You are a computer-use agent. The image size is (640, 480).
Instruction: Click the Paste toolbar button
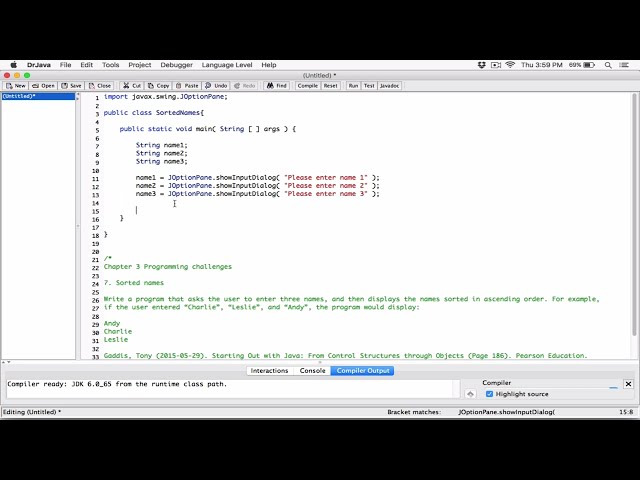tap(187, 86)
